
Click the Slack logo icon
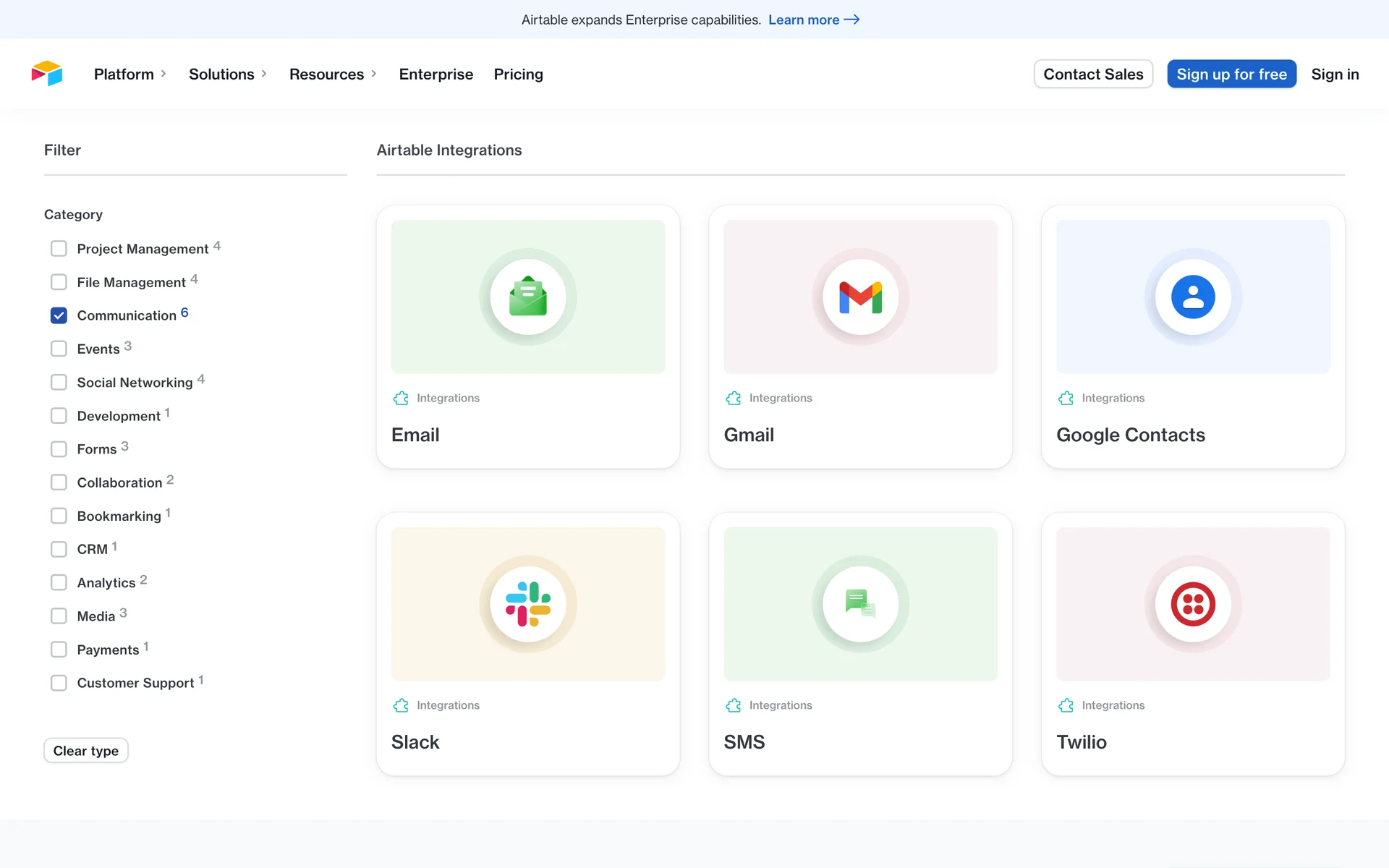coord(528,604)
